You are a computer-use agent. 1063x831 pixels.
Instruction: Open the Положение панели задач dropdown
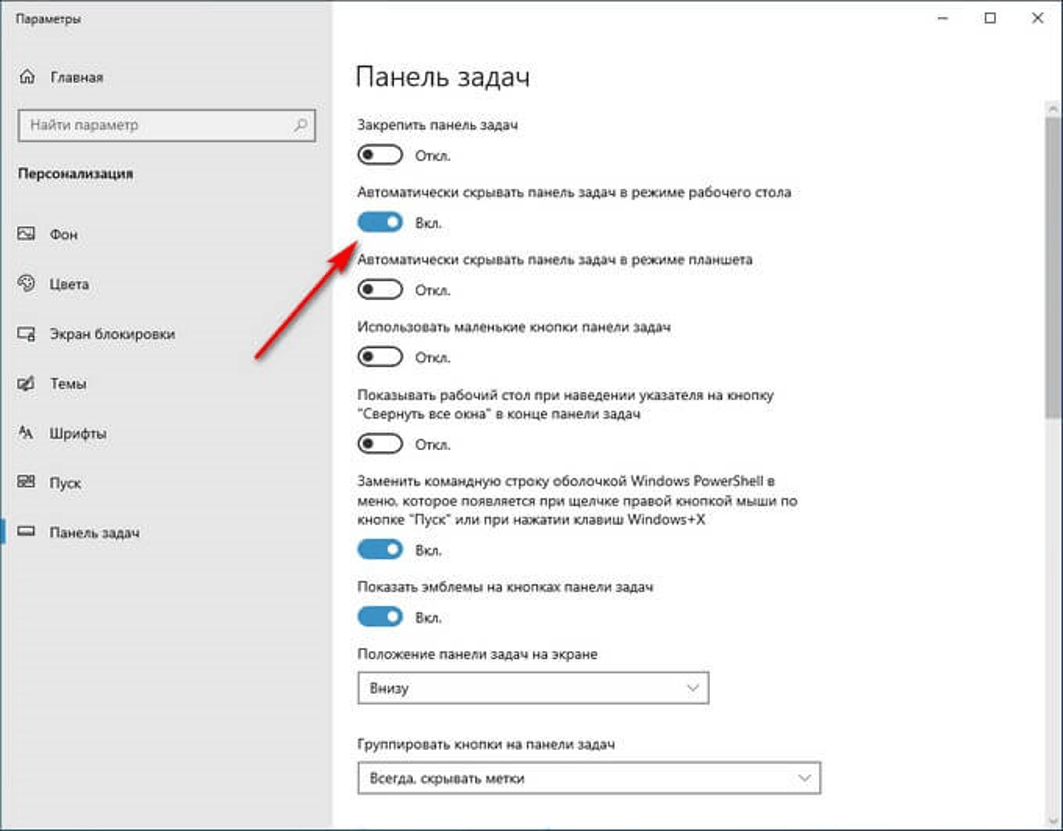(x=532, y=688)
